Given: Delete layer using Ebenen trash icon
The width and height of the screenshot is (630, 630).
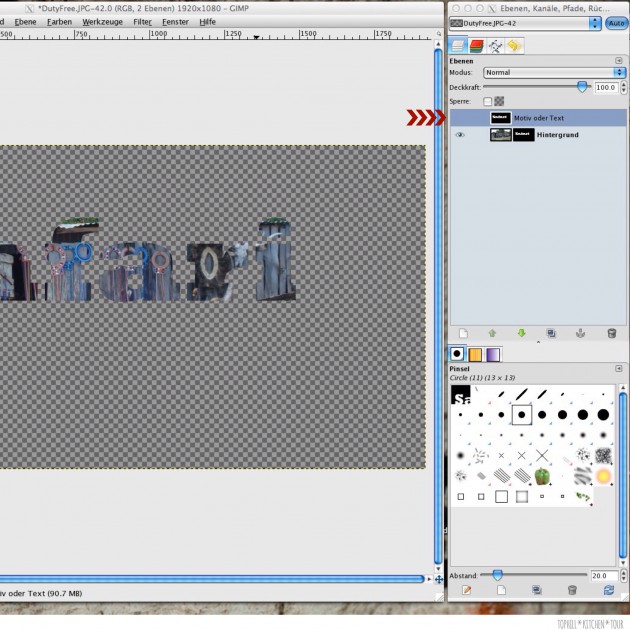Looking at the screenshot, I should (x=612, y=333).
